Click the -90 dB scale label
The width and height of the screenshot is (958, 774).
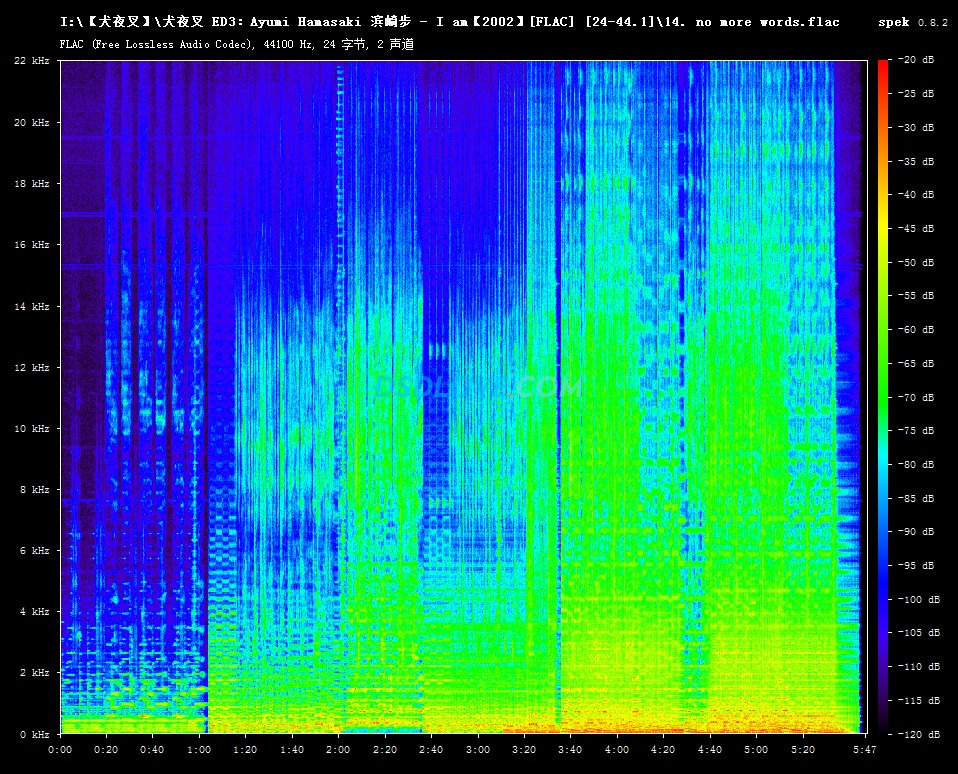916,532
